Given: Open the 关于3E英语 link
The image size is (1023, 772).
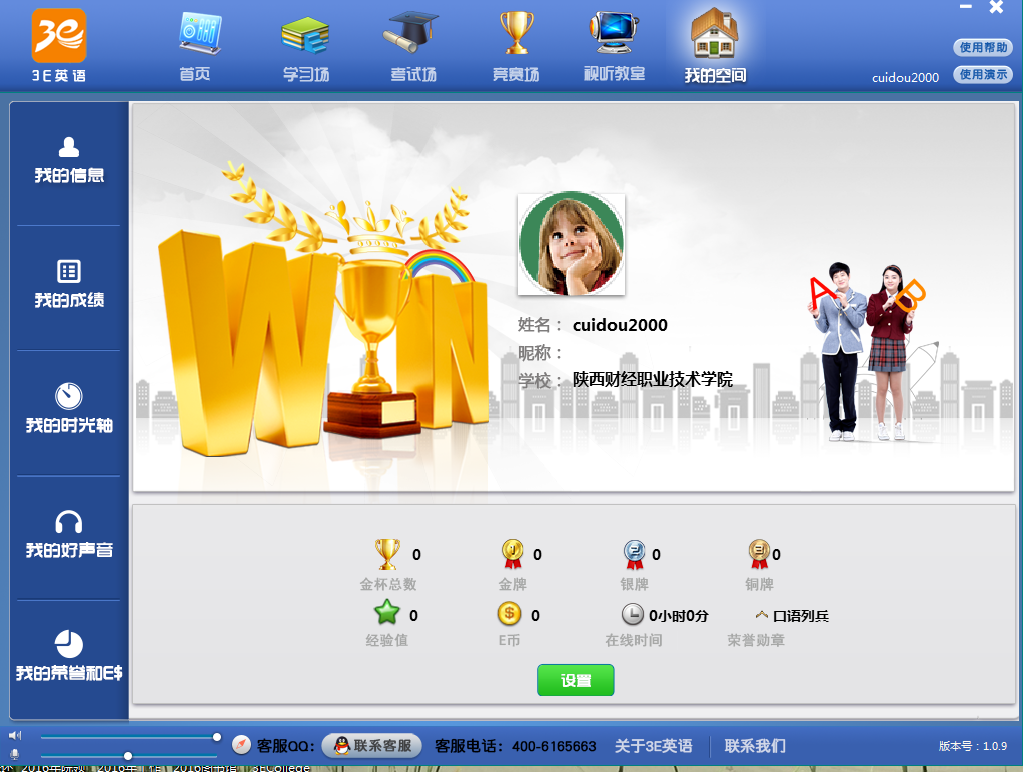Looking at the screenshot, I should pyautogui.click(x=653, y=746).
